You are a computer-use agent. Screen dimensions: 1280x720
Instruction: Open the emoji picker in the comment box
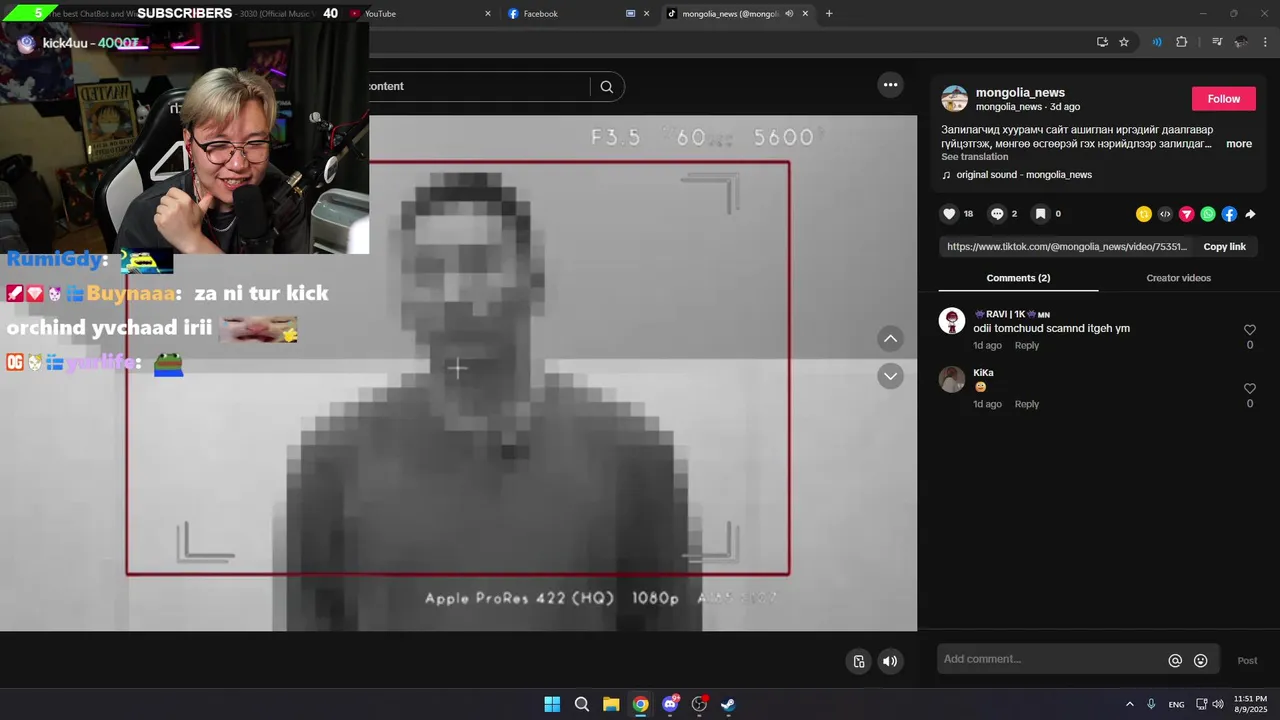(x=1201, y=660)
